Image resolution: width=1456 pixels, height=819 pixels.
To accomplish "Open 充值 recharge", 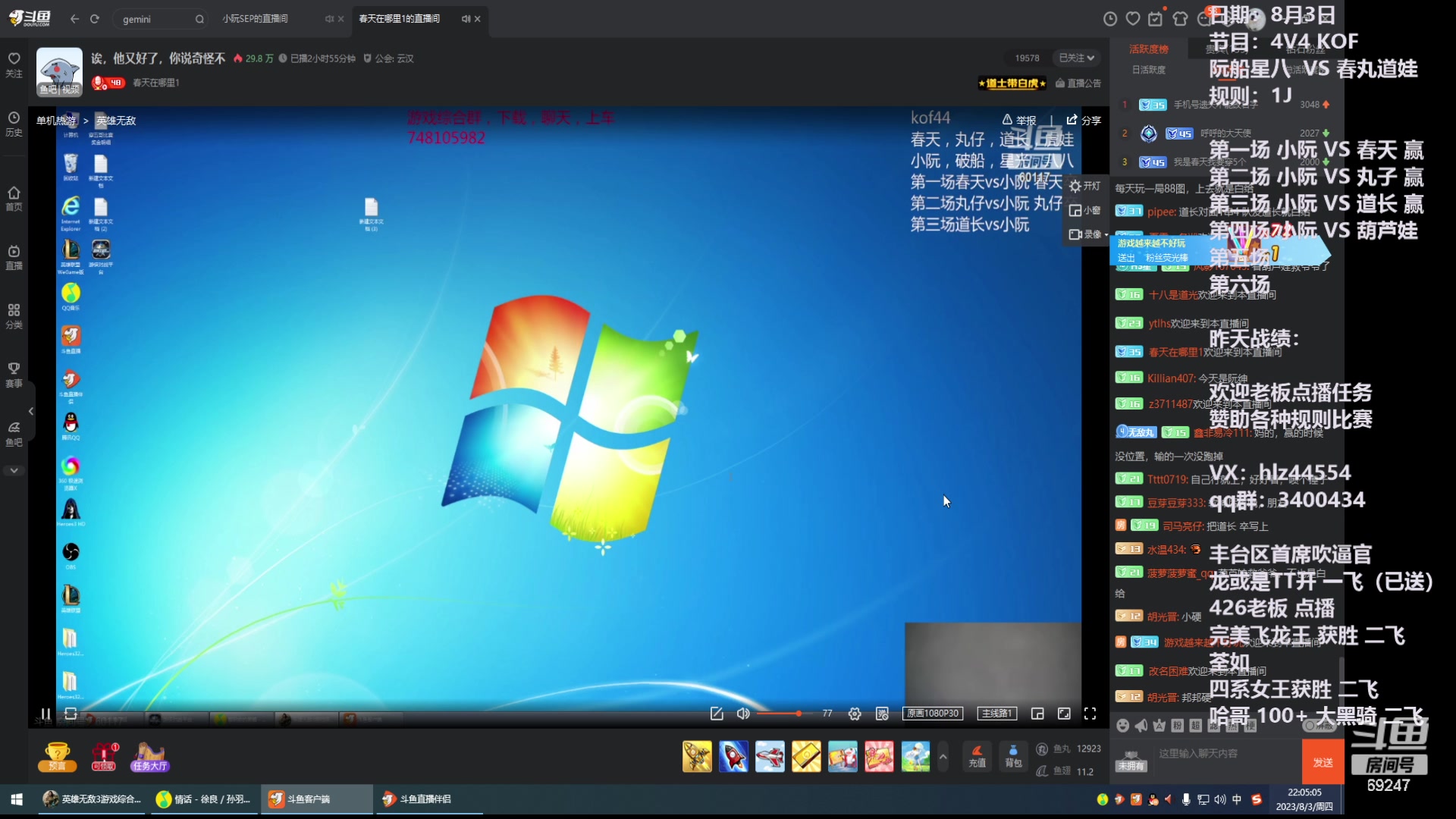I will click(977, 756).
